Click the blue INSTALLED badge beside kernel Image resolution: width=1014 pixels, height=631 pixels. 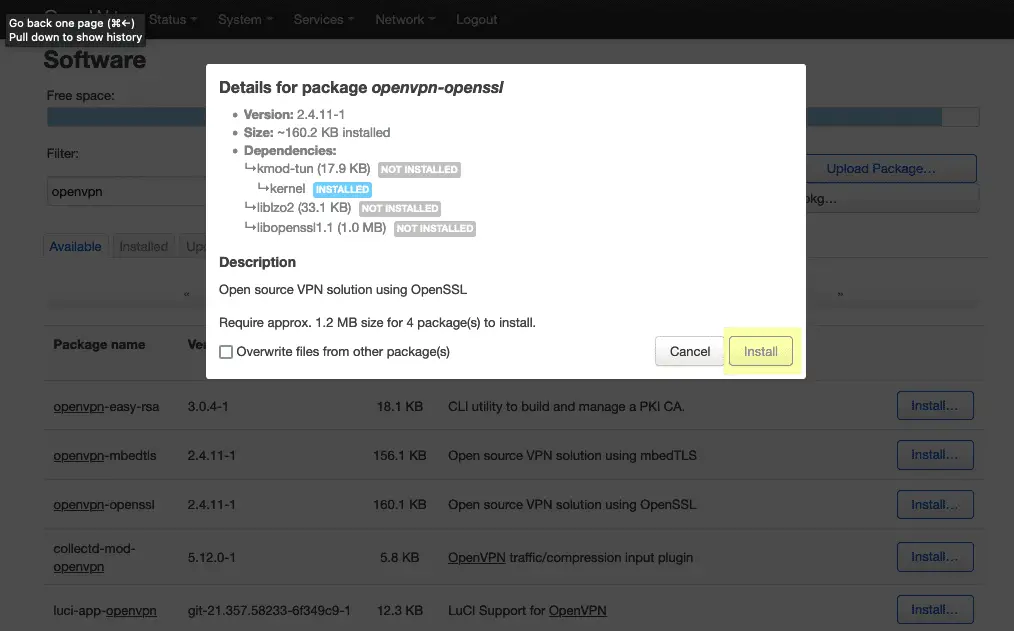tap(342, 189)
